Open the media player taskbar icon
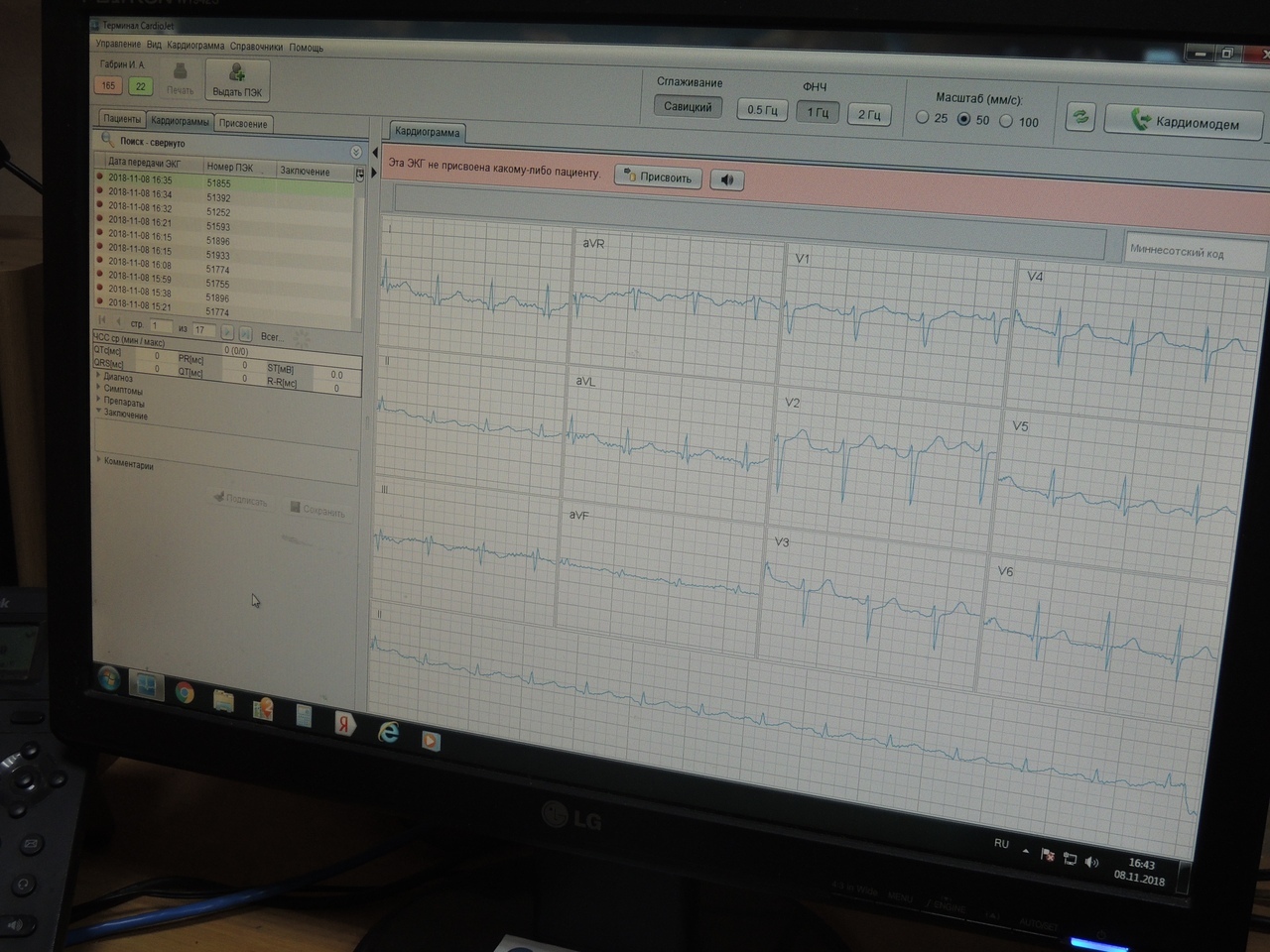The image size is (1270, 952). coord(431,740)
